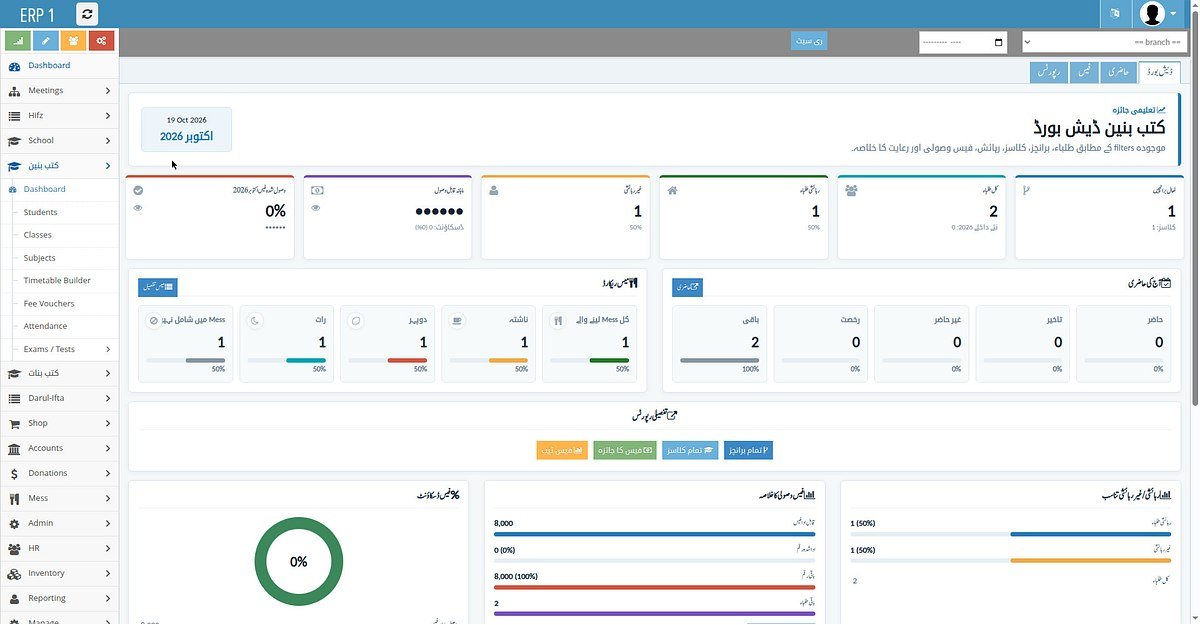Click the top Dashboard gauge icon
Viewport: 1200px width, 625px height.
14,66
